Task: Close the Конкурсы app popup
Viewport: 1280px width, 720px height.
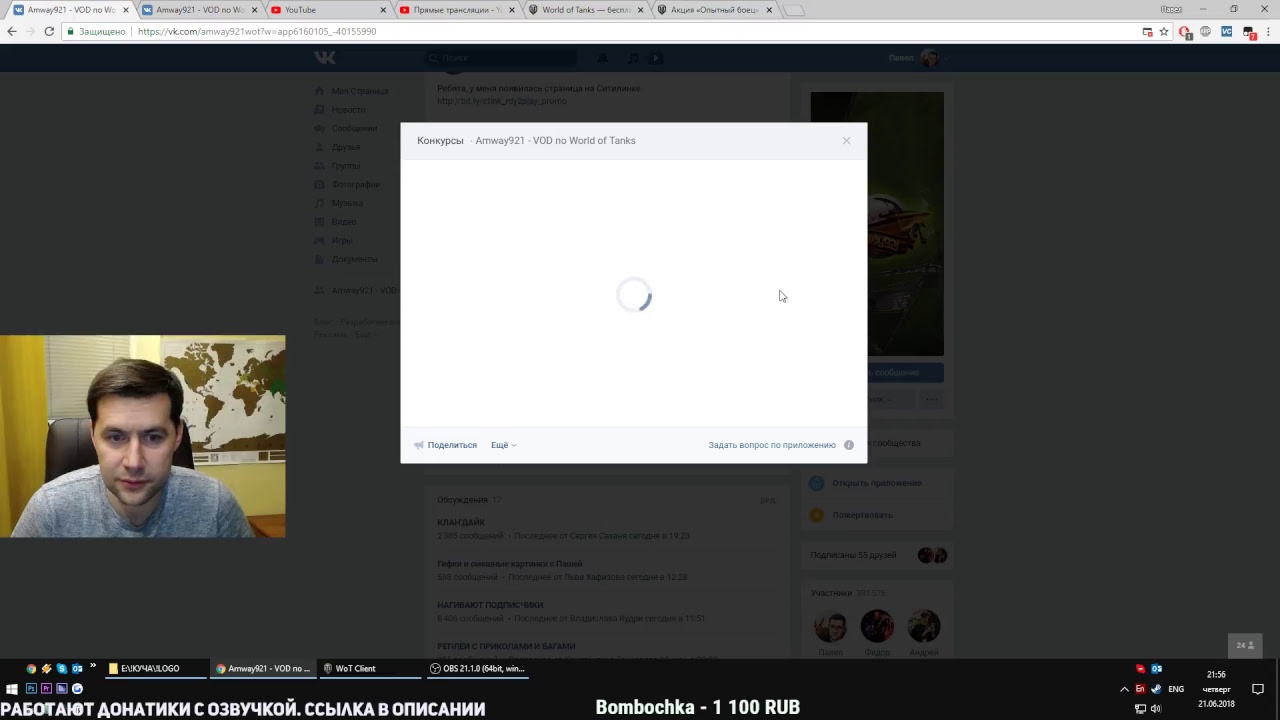Action: click(x=846, y=140)
